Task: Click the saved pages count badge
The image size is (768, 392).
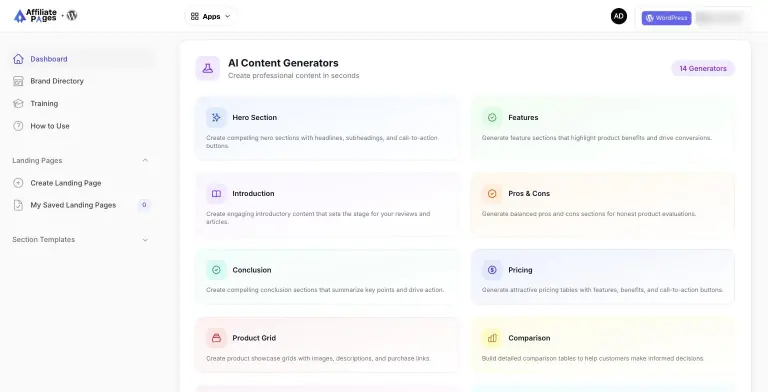Action: coord(144,205)
